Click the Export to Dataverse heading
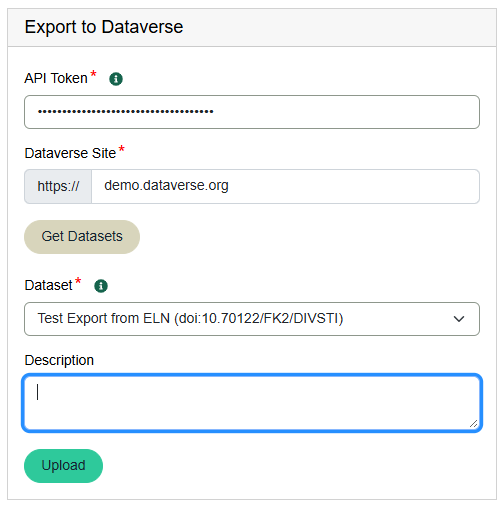Viewport: 500px width, 509px height. coord(104,27)
